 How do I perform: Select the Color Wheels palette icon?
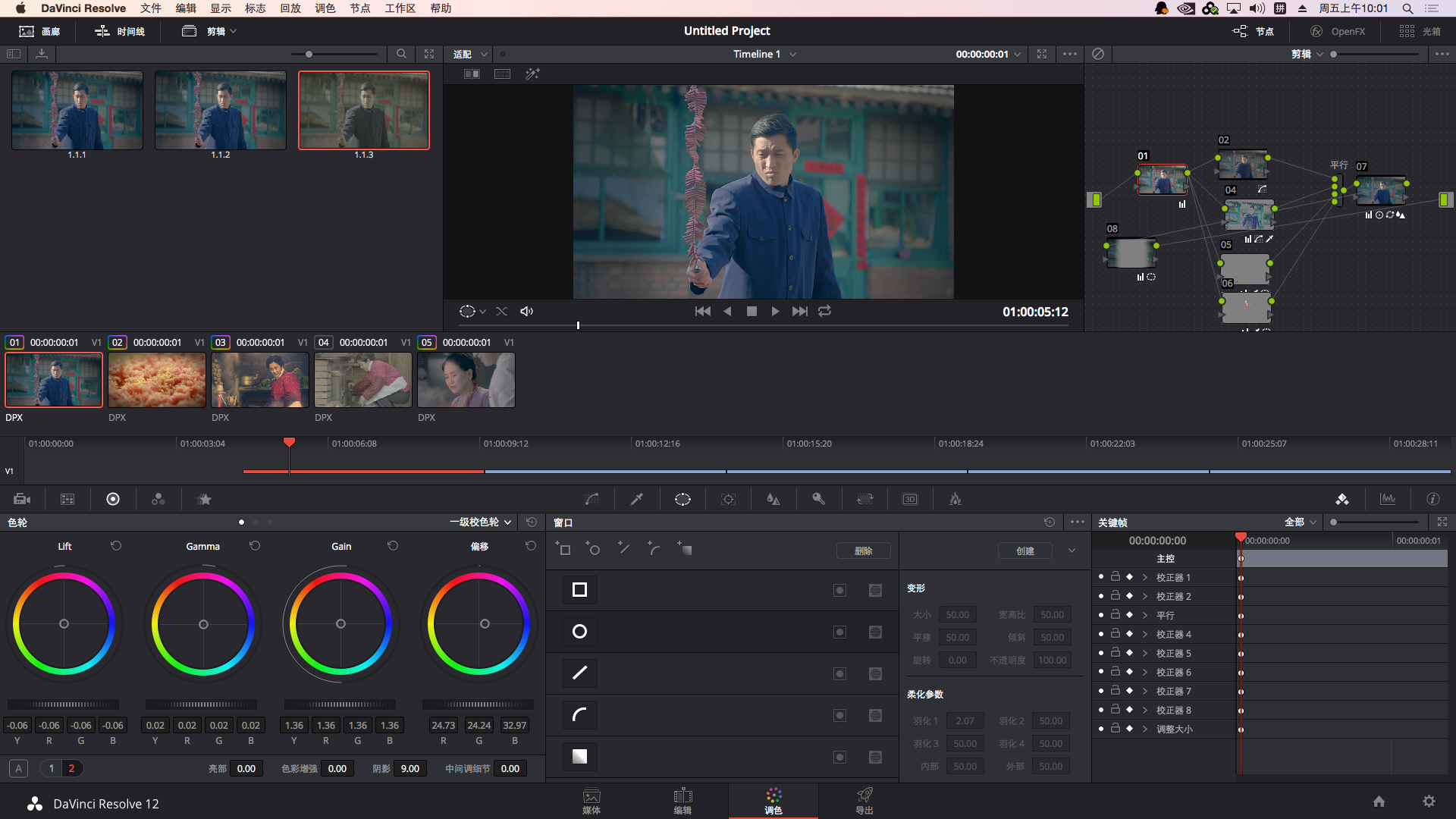pyautogui.click(x=113, y=499)
